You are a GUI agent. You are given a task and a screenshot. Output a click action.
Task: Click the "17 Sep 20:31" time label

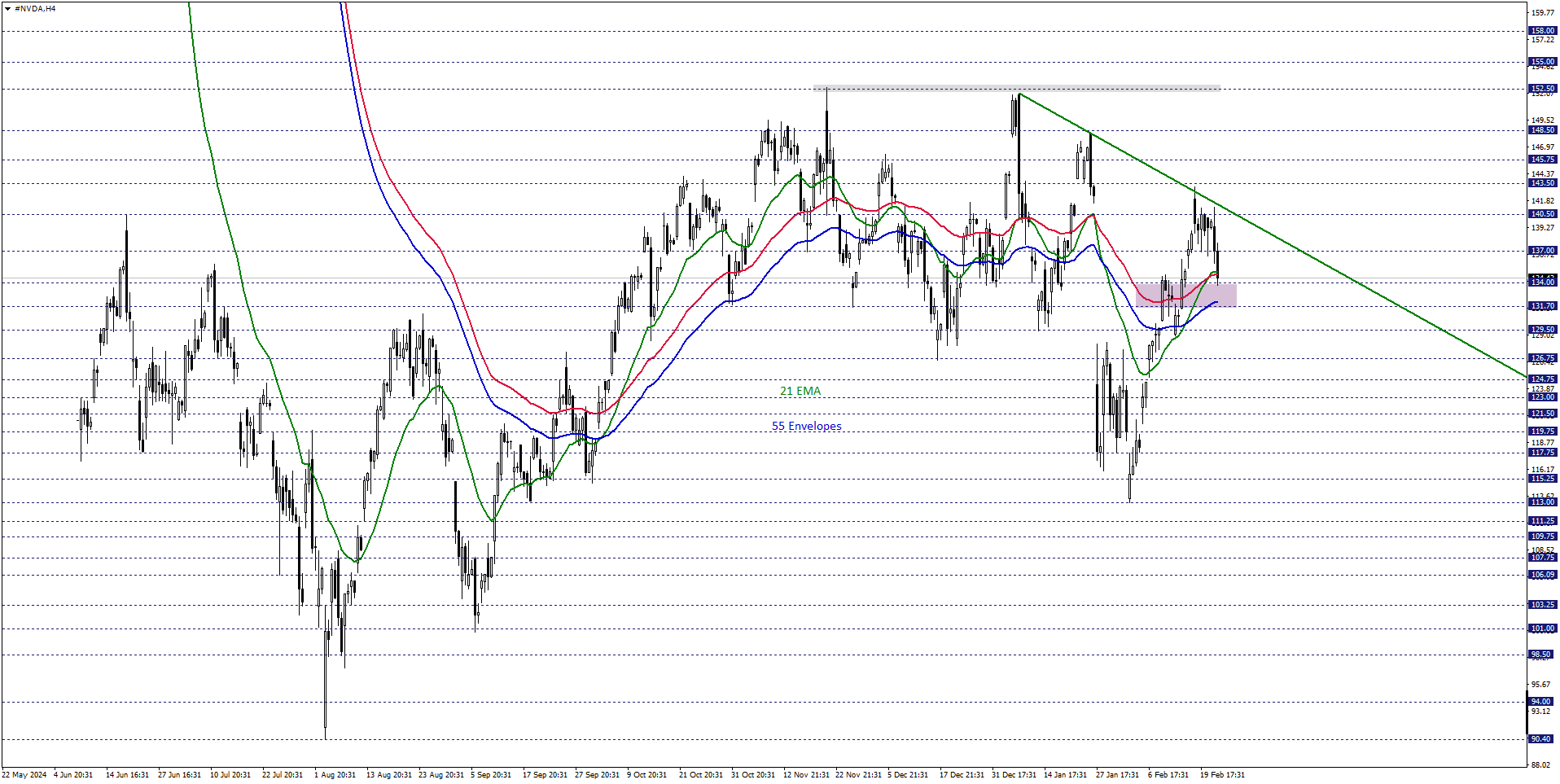point(545,775)
